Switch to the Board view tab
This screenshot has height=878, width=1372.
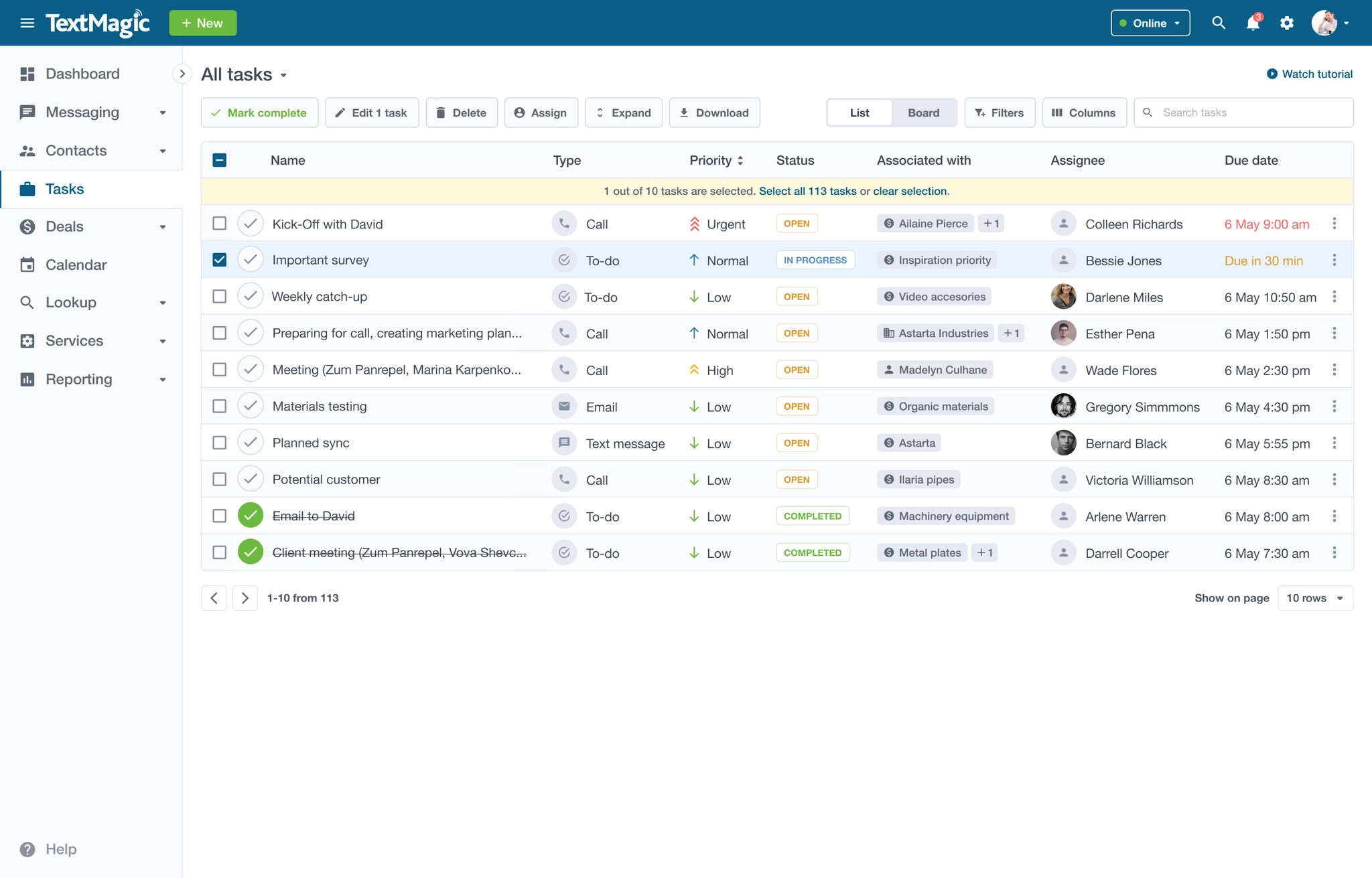coord(923,113)
